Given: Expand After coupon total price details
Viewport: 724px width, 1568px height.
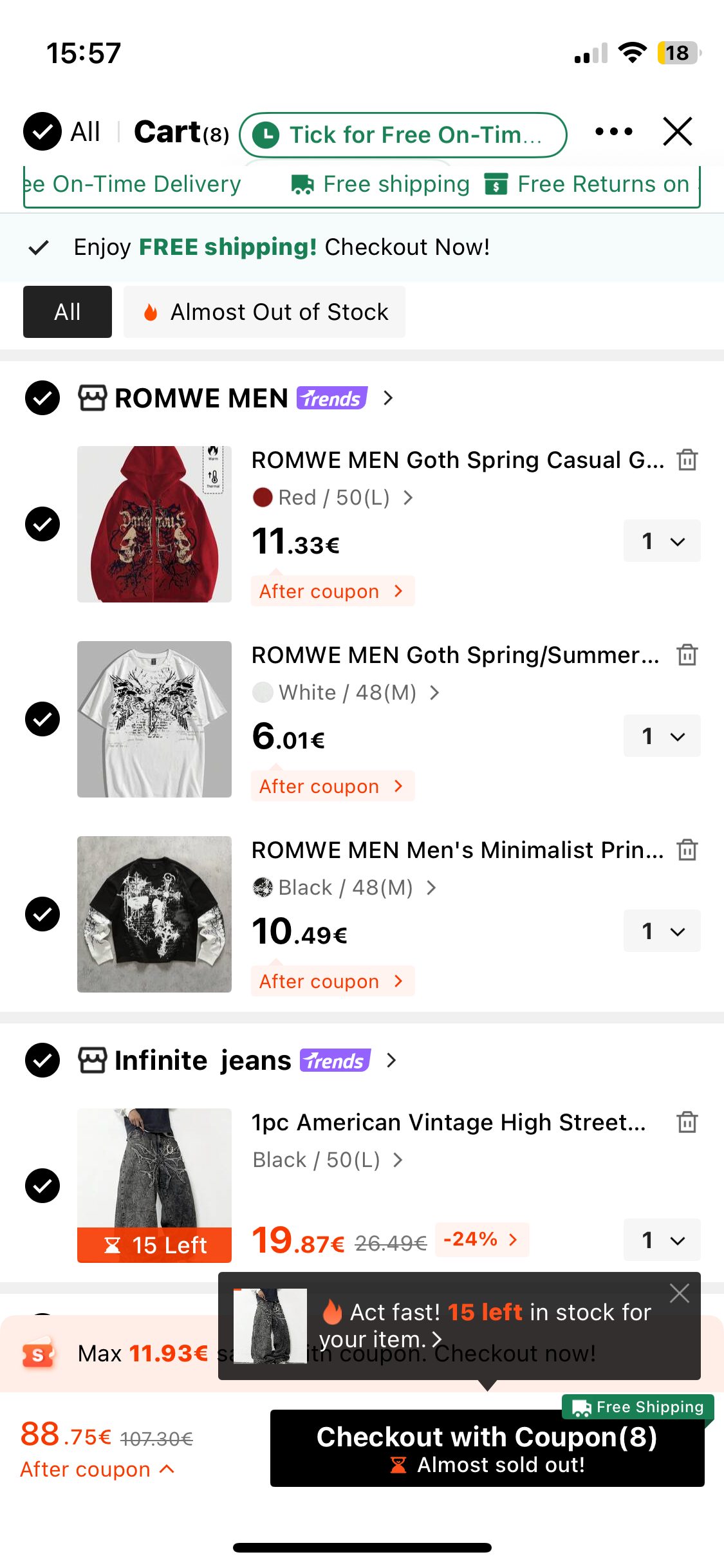Looking at the screenshot, I should (x=97, y=1470).
